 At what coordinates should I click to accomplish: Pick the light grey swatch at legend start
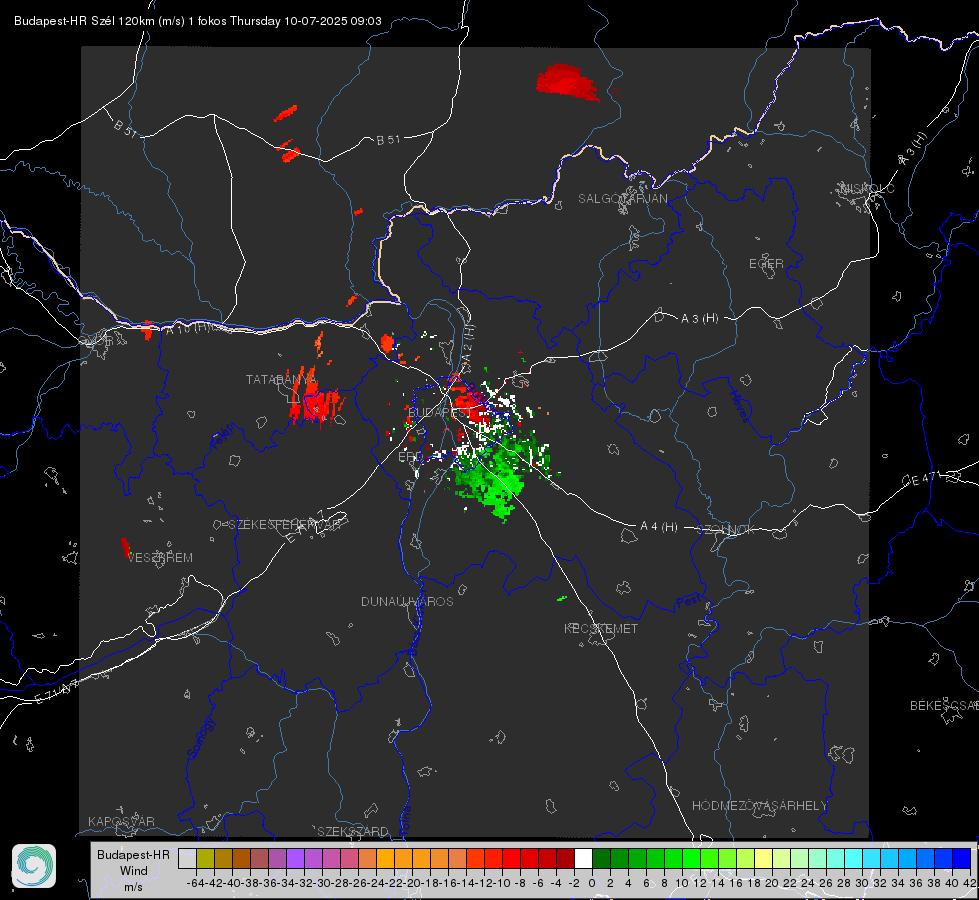tap(187, 858)
